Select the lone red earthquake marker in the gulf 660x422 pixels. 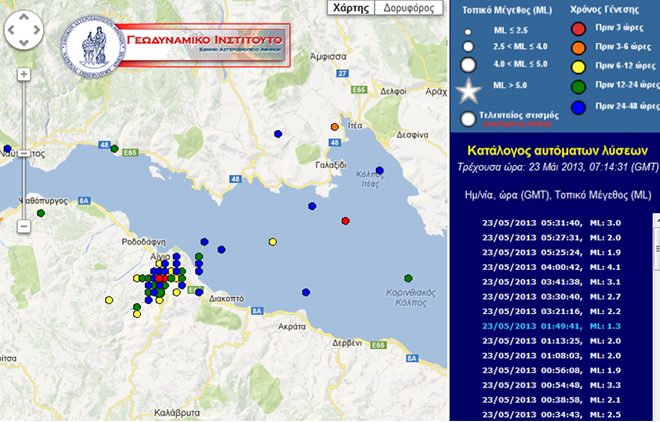point(345,220)
